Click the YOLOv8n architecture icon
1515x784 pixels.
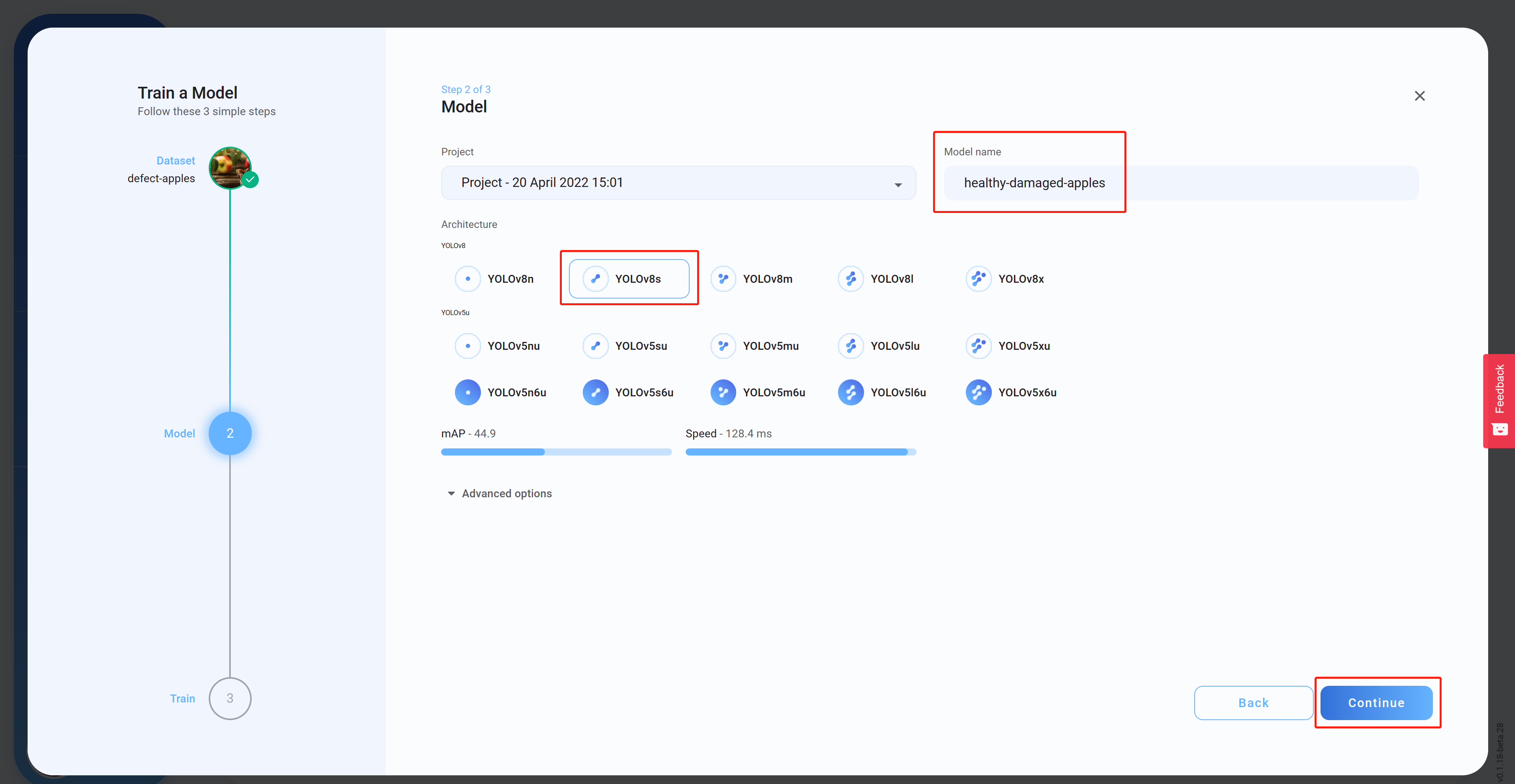pyautogui.click(x=468, y=278)
